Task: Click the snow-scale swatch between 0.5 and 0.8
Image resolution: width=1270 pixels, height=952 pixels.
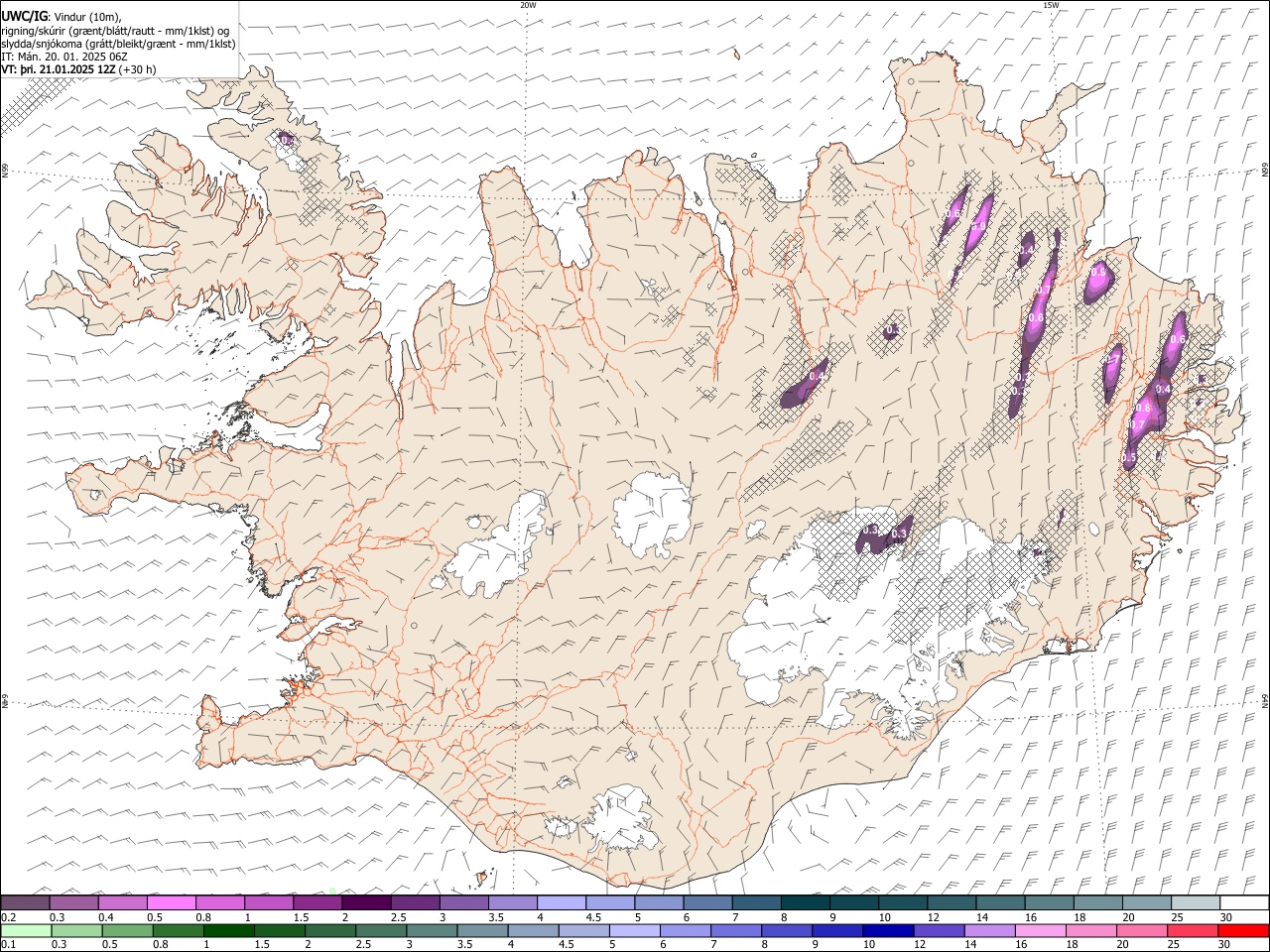Action: click(x=172, y=902)
